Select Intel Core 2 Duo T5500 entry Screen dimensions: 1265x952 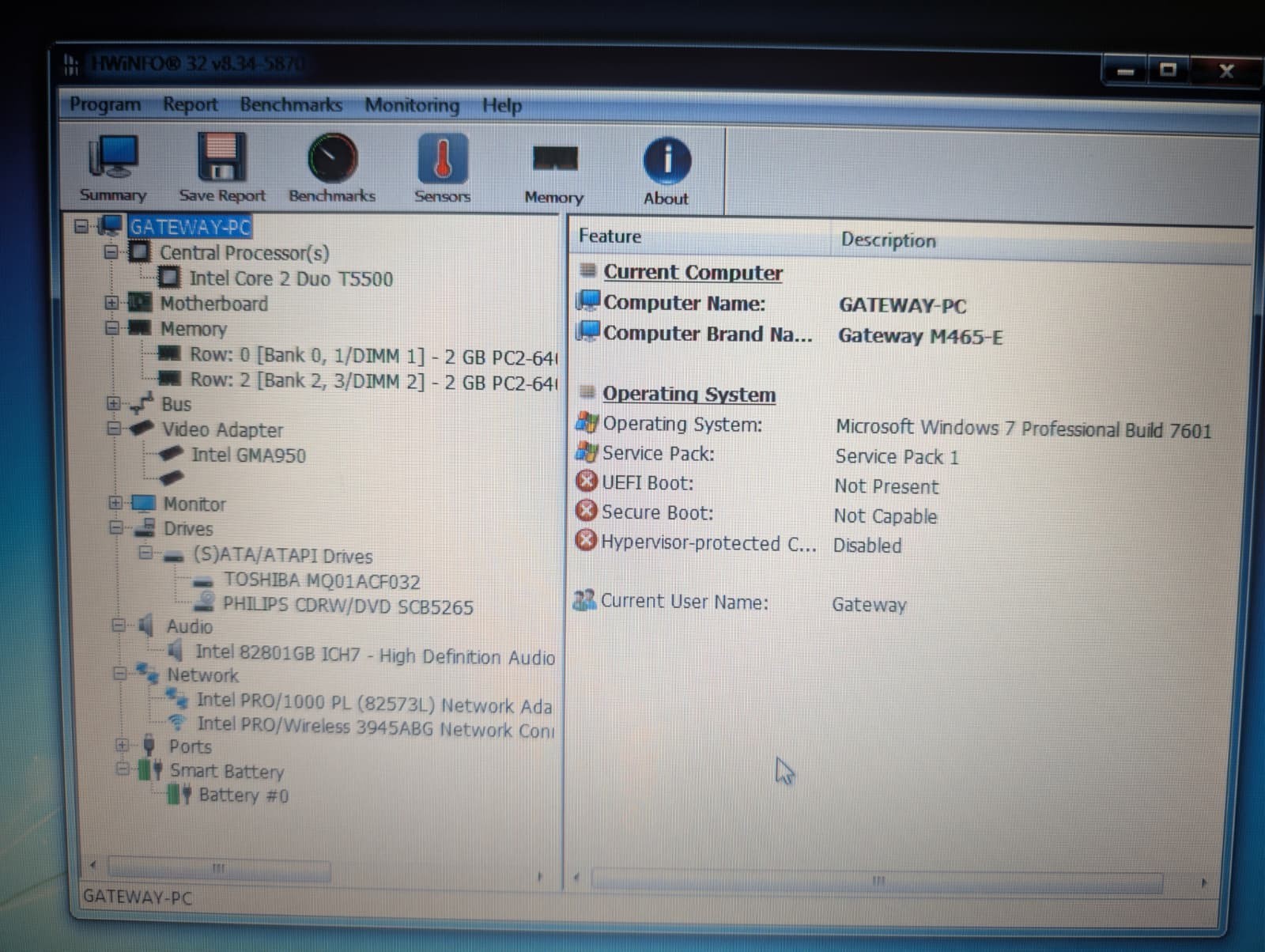[x=290, y=278]
